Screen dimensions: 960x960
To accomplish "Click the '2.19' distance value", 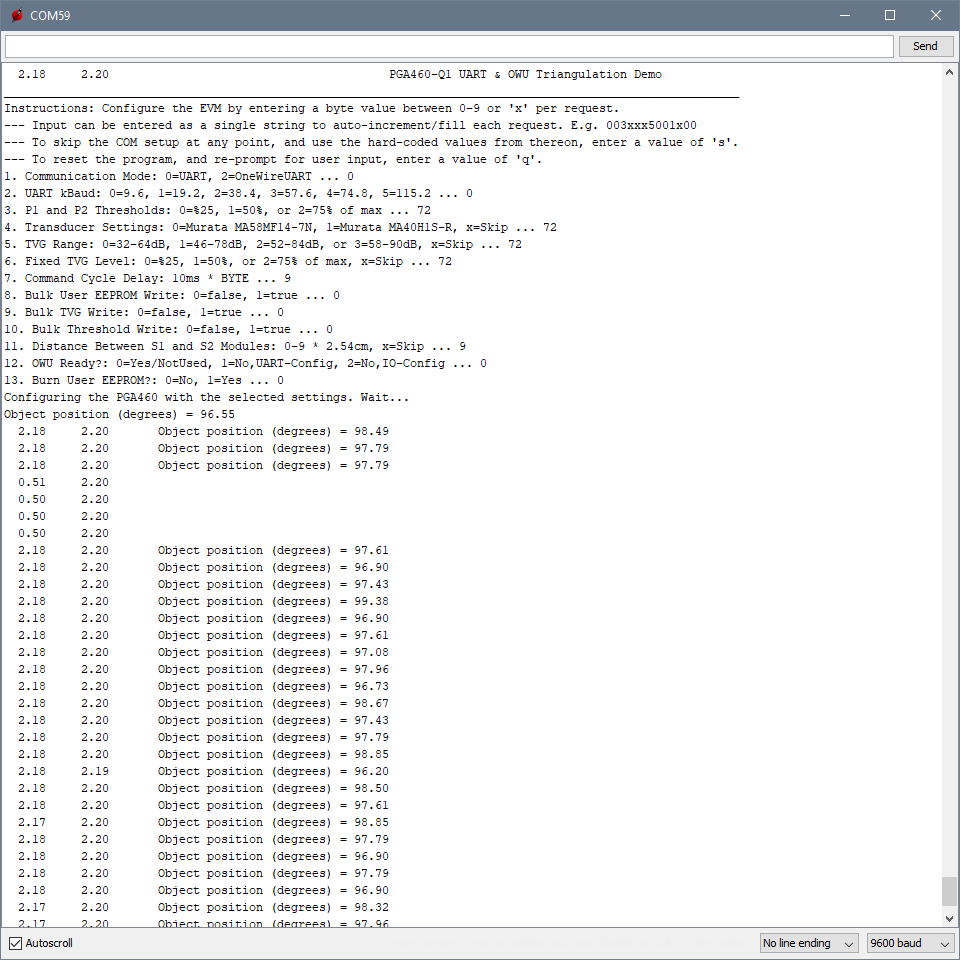I will [95, 771].
